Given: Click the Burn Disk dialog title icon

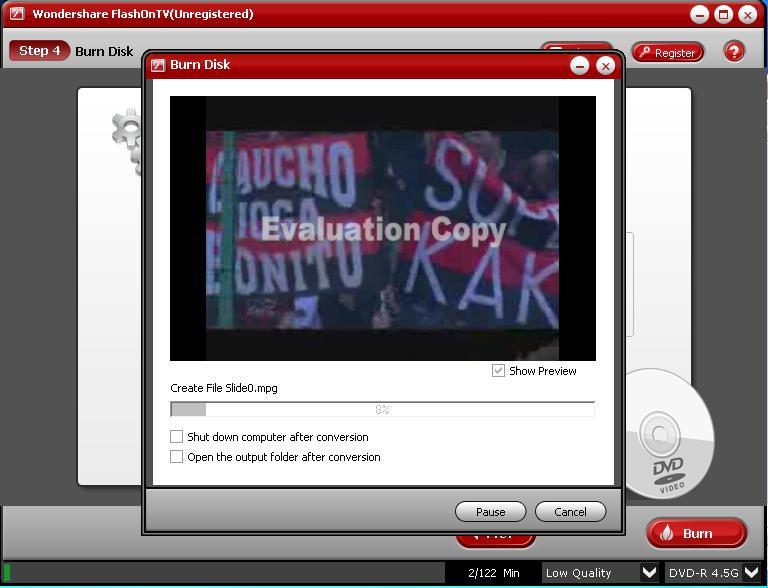Looking at the screenshot, I should (158, 65).
